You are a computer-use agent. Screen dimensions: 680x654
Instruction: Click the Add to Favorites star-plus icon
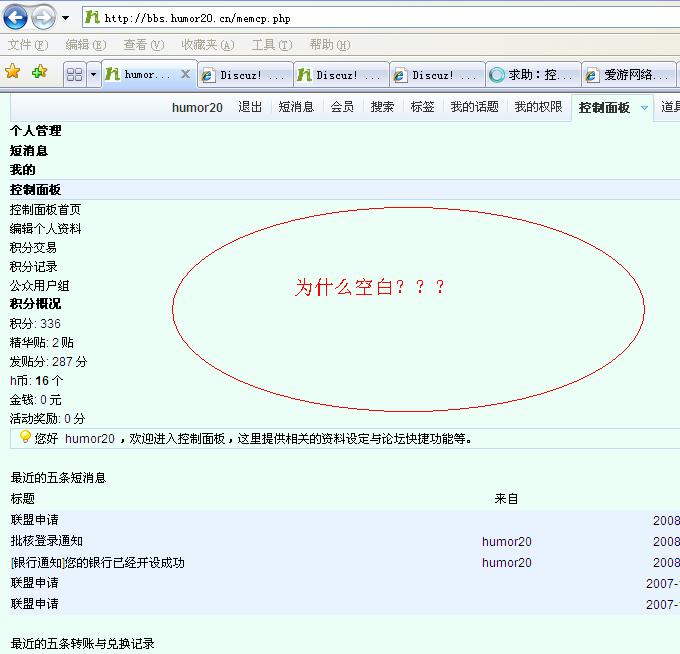[x=39, y=72]
